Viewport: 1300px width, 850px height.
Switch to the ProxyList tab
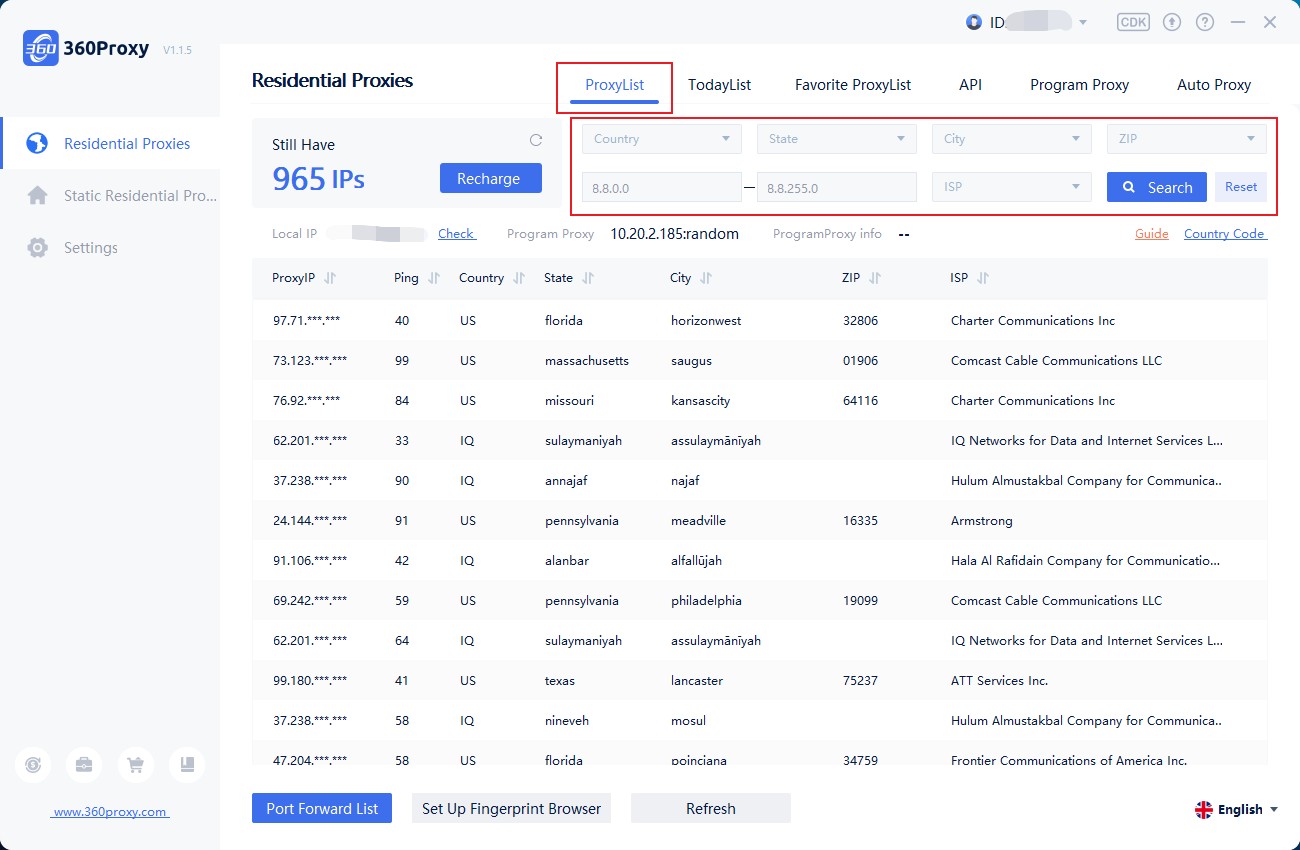pyautogui.click(x=614, y=85)
